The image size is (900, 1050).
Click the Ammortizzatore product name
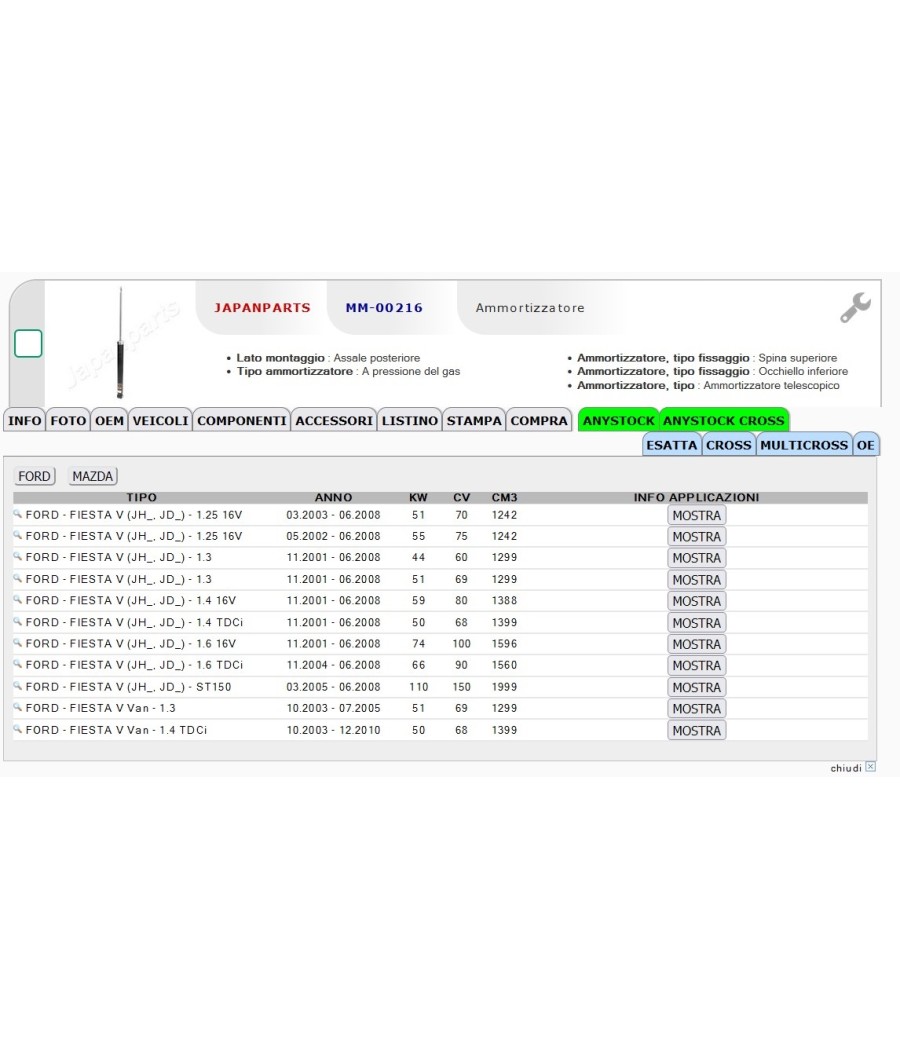(530, 308)
